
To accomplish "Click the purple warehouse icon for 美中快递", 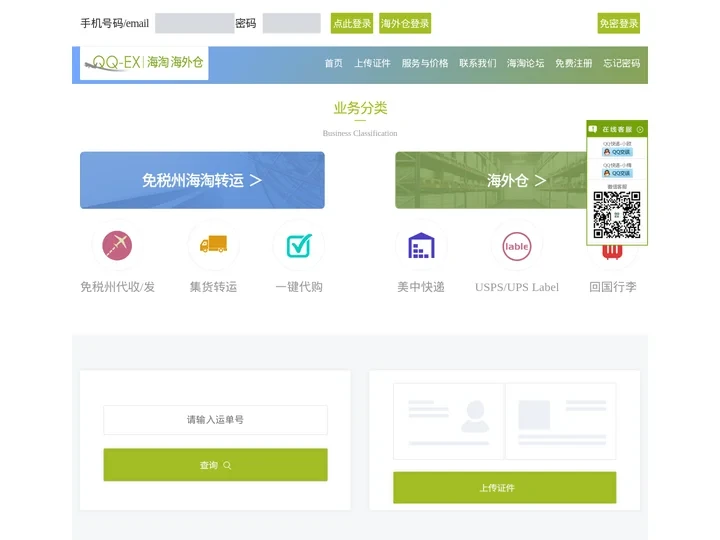I will (x=421, y=246).
